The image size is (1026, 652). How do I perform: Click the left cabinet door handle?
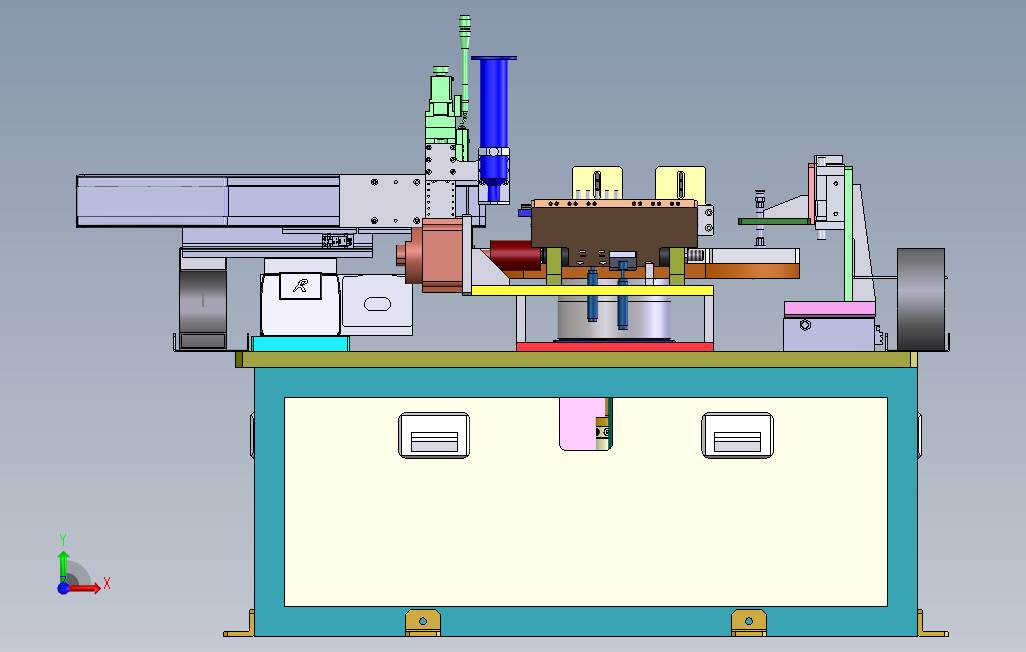point(434,435)
